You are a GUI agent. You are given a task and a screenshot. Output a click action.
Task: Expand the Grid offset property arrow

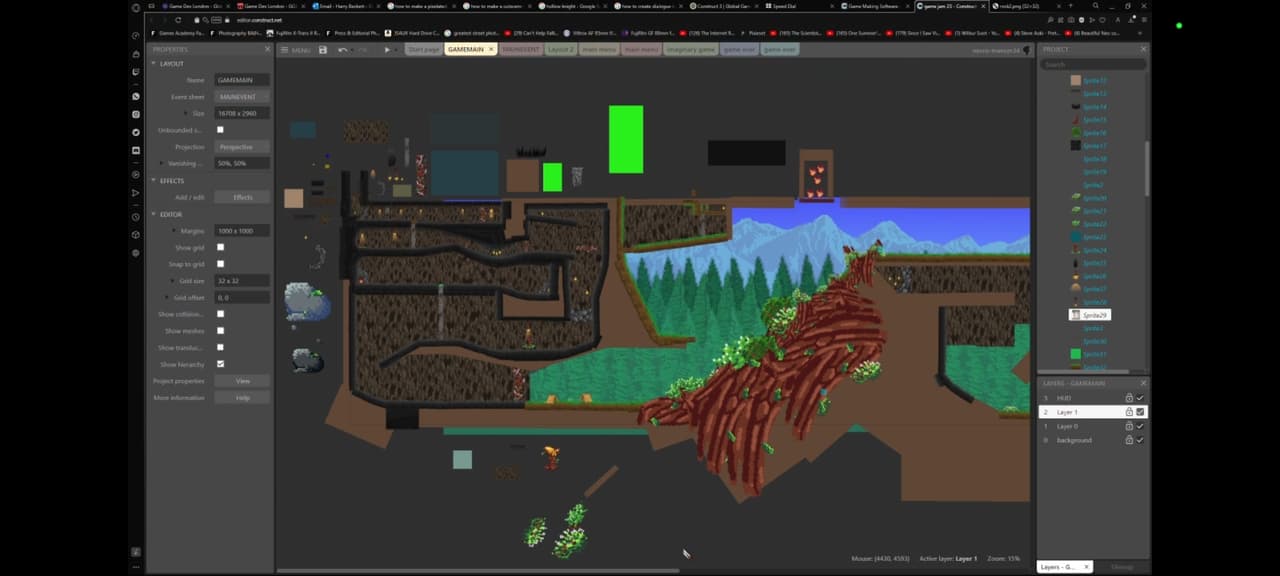(x=166, y=297)
